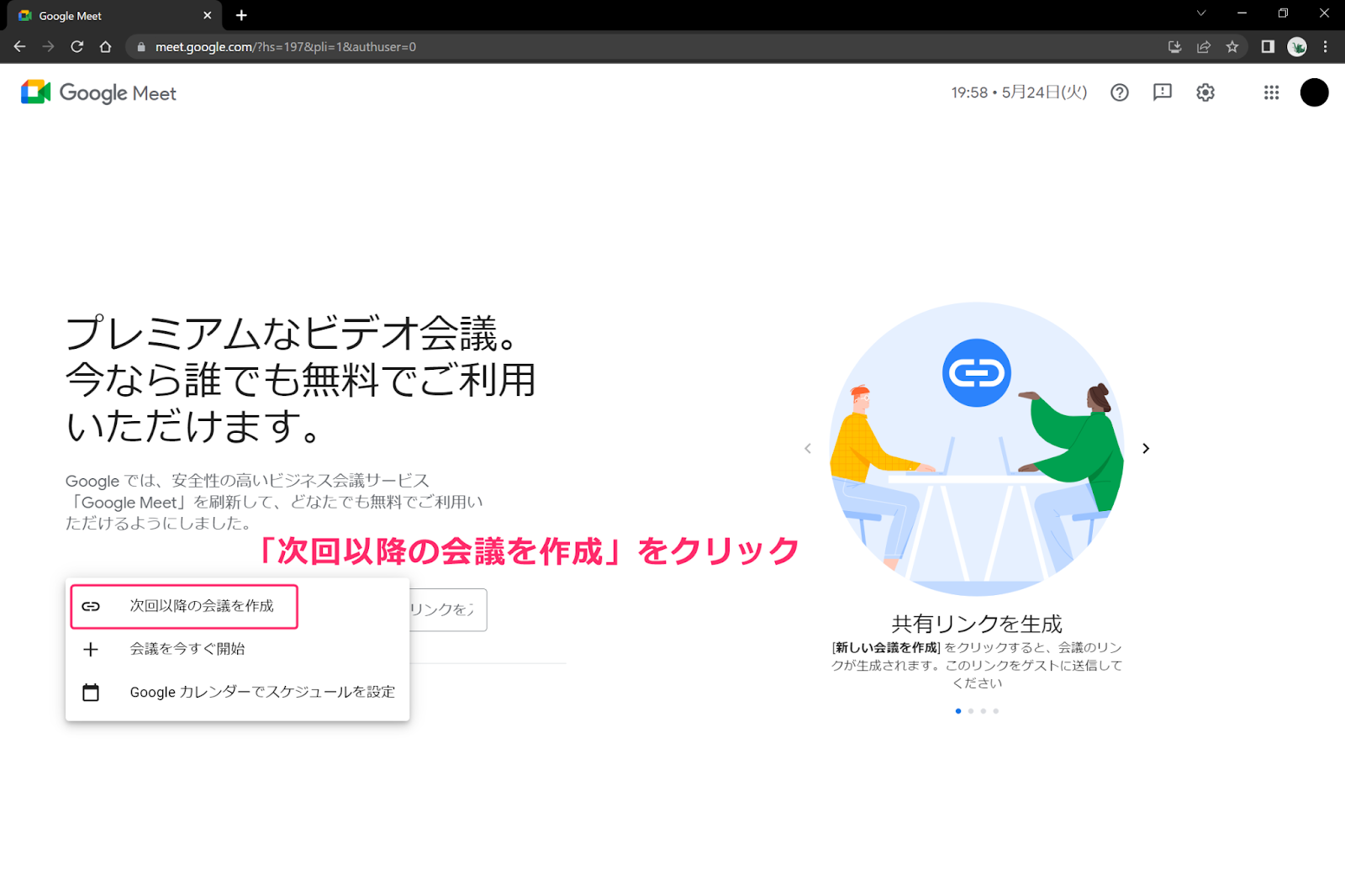Go to previous carousel slide

pos(808,448)
